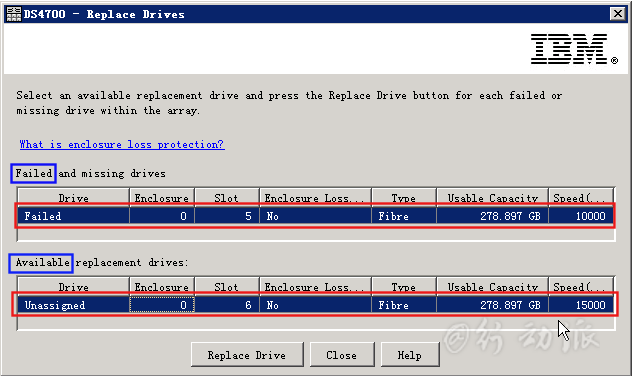632x376 pixels.
Task: Click Slot header in failed drives table
Action: (x=227, y=197)
